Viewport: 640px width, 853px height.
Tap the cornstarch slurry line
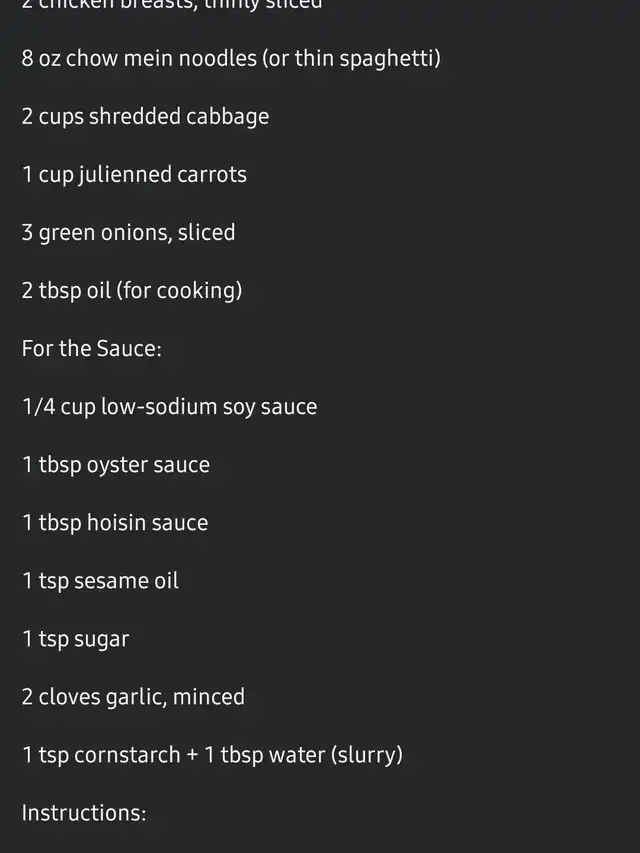[212, 755]
